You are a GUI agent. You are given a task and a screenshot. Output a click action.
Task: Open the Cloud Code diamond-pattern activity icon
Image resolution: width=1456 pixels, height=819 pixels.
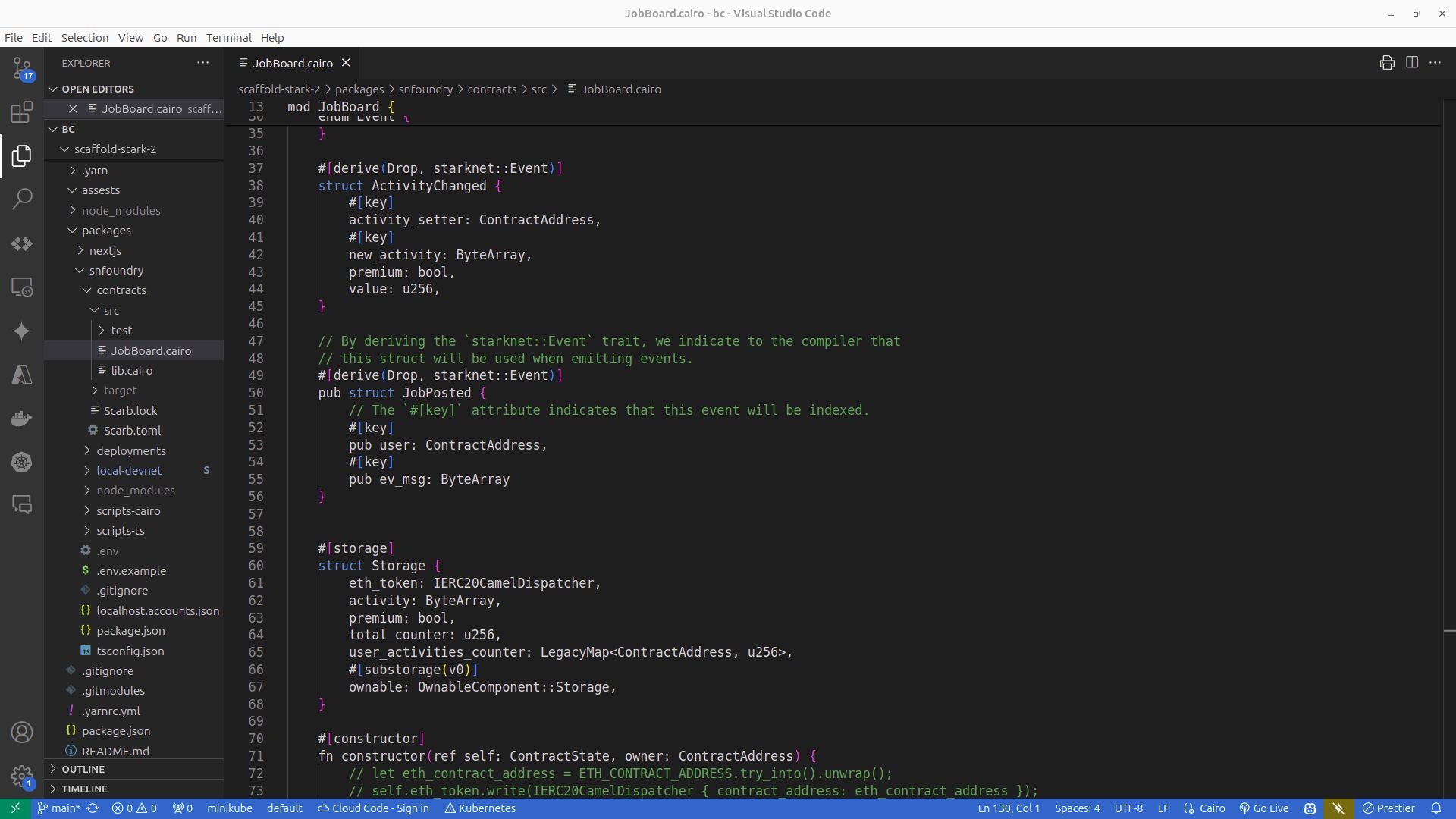point(22,243)
